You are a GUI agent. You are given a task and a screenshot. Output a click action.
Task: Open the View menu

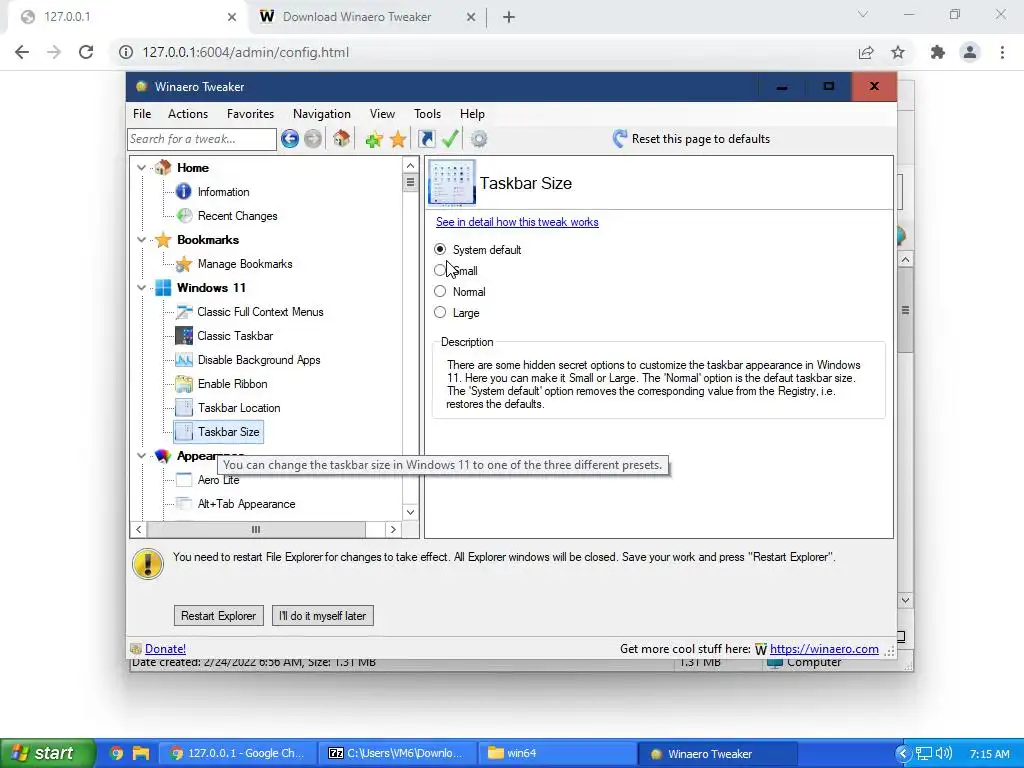382,114
